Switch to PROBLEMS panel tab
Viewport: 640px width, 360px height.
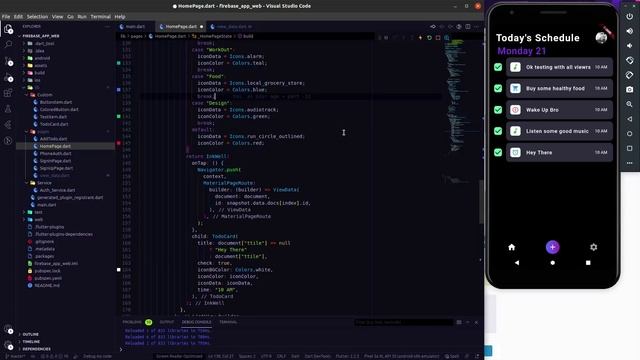[132, 322]
